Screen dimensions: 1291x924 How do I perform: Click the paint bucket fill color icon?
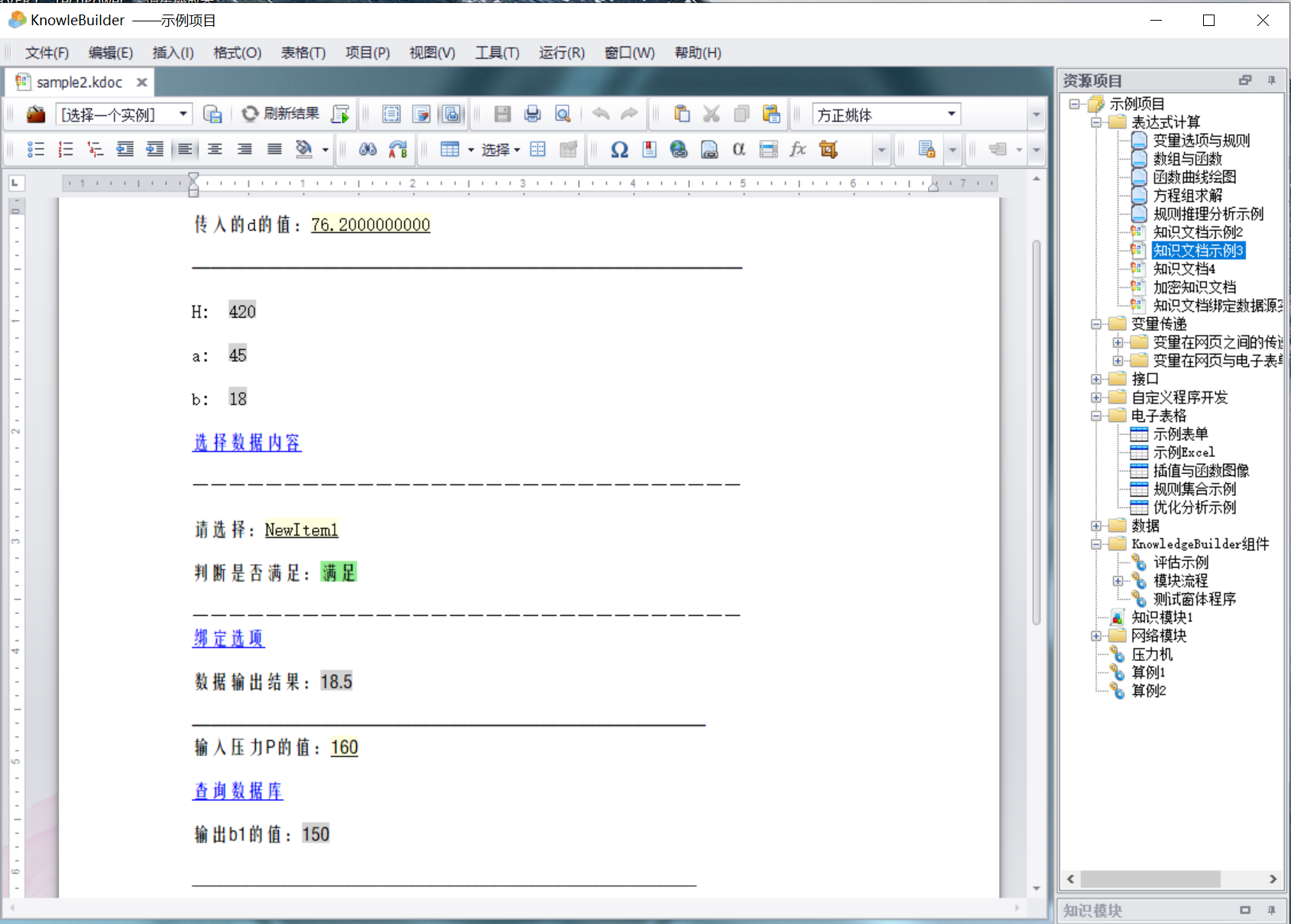[304, 150]
